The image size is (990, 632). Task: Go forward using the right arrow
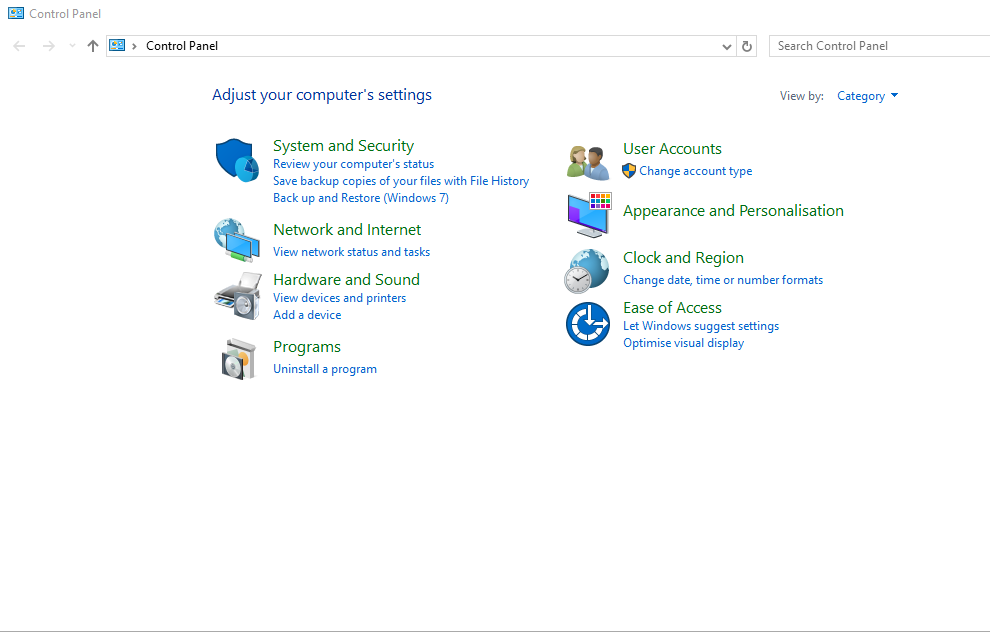point(49,46)
